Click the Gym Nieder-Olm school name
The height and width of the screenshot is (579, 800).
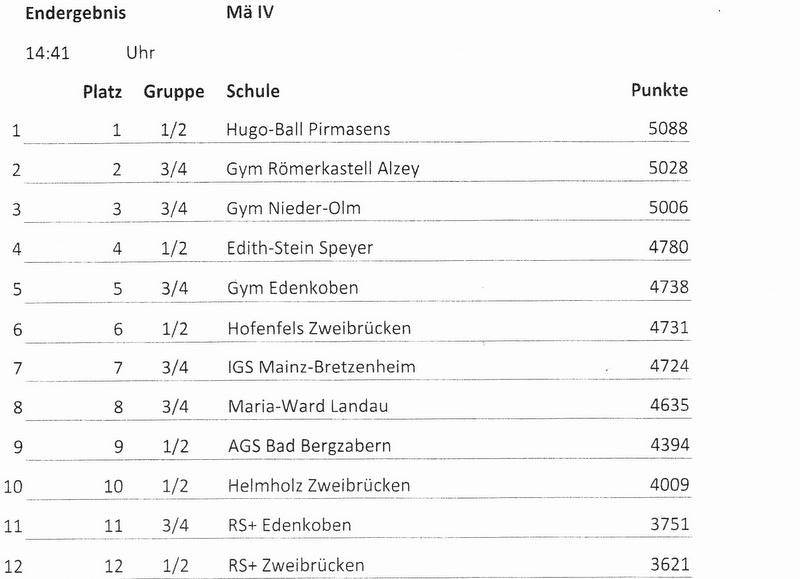pos(294,209)
